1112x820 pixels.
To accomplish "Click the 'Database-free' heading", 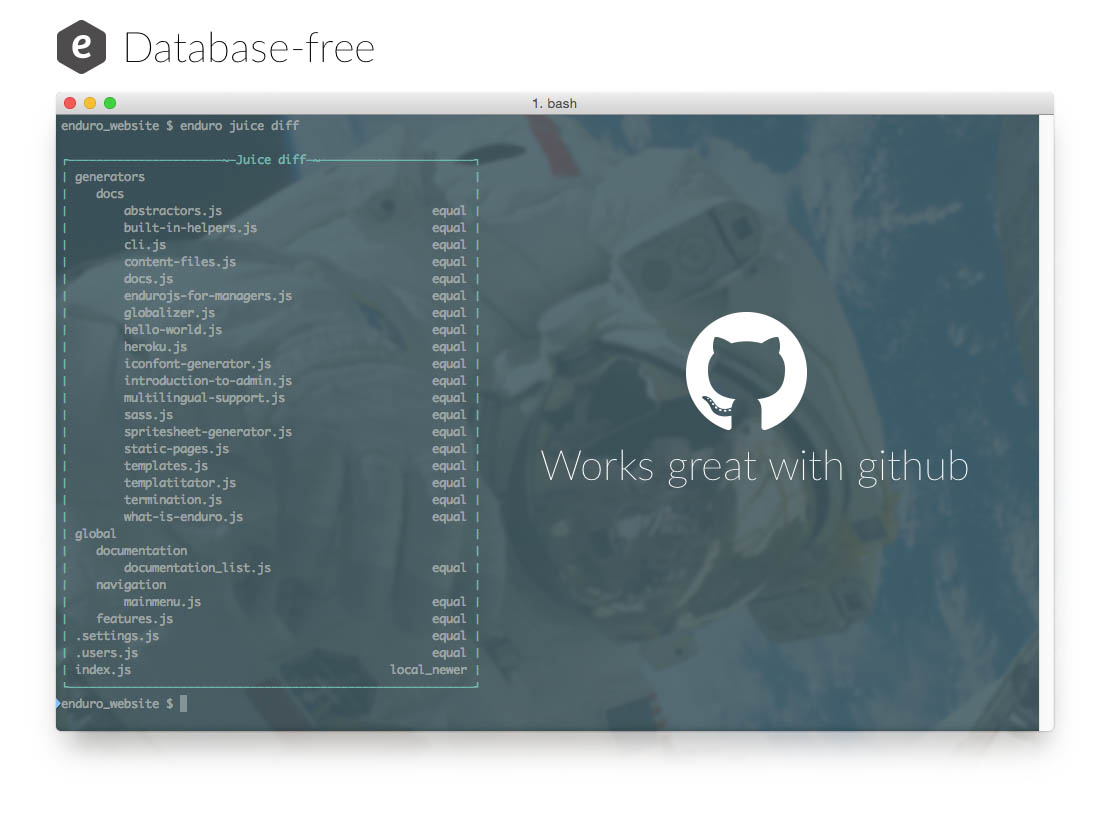I will coord(249,48).
